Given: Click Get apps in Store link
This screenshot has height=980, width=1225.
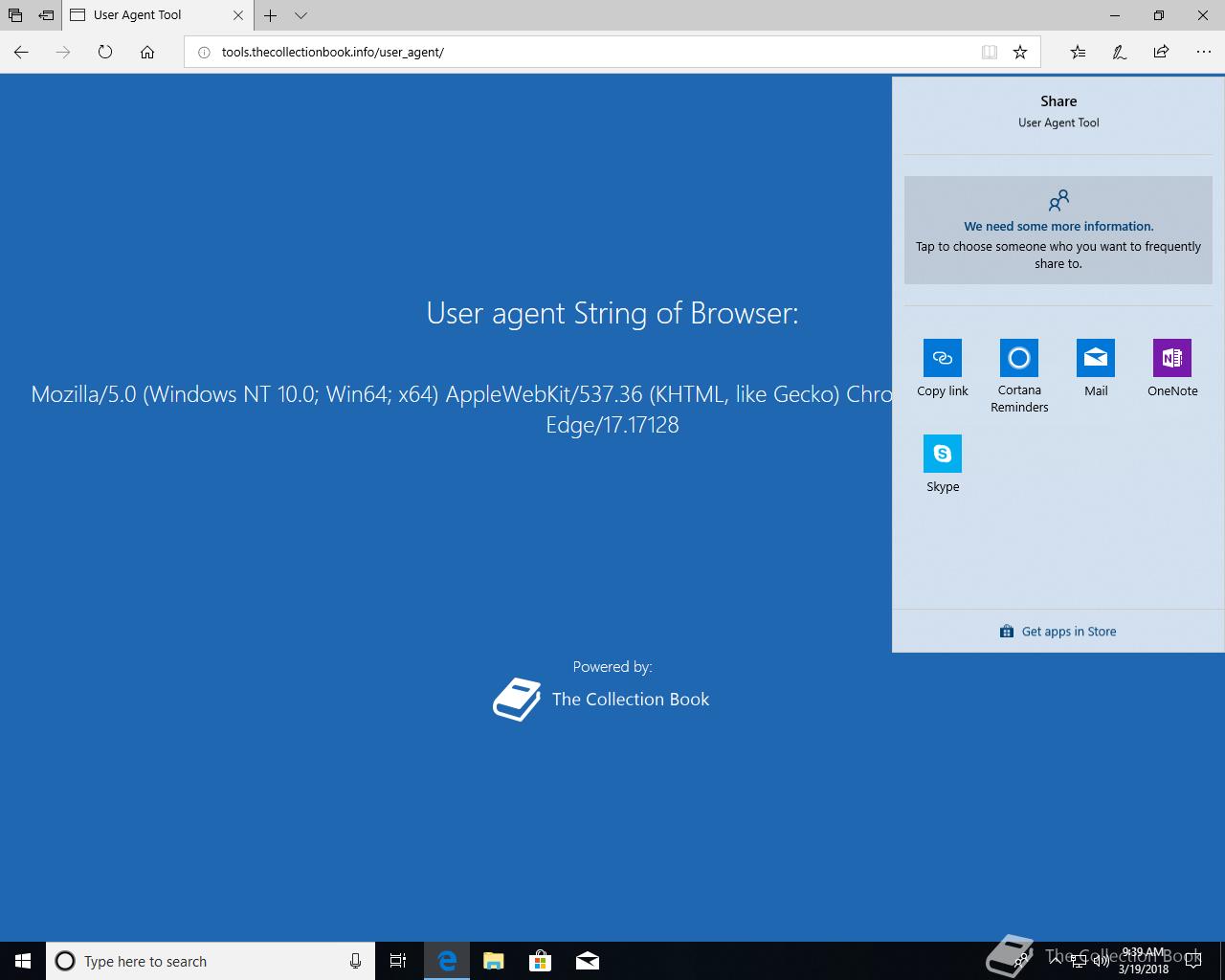Looking at the screenshot, I should [1058, 632].
